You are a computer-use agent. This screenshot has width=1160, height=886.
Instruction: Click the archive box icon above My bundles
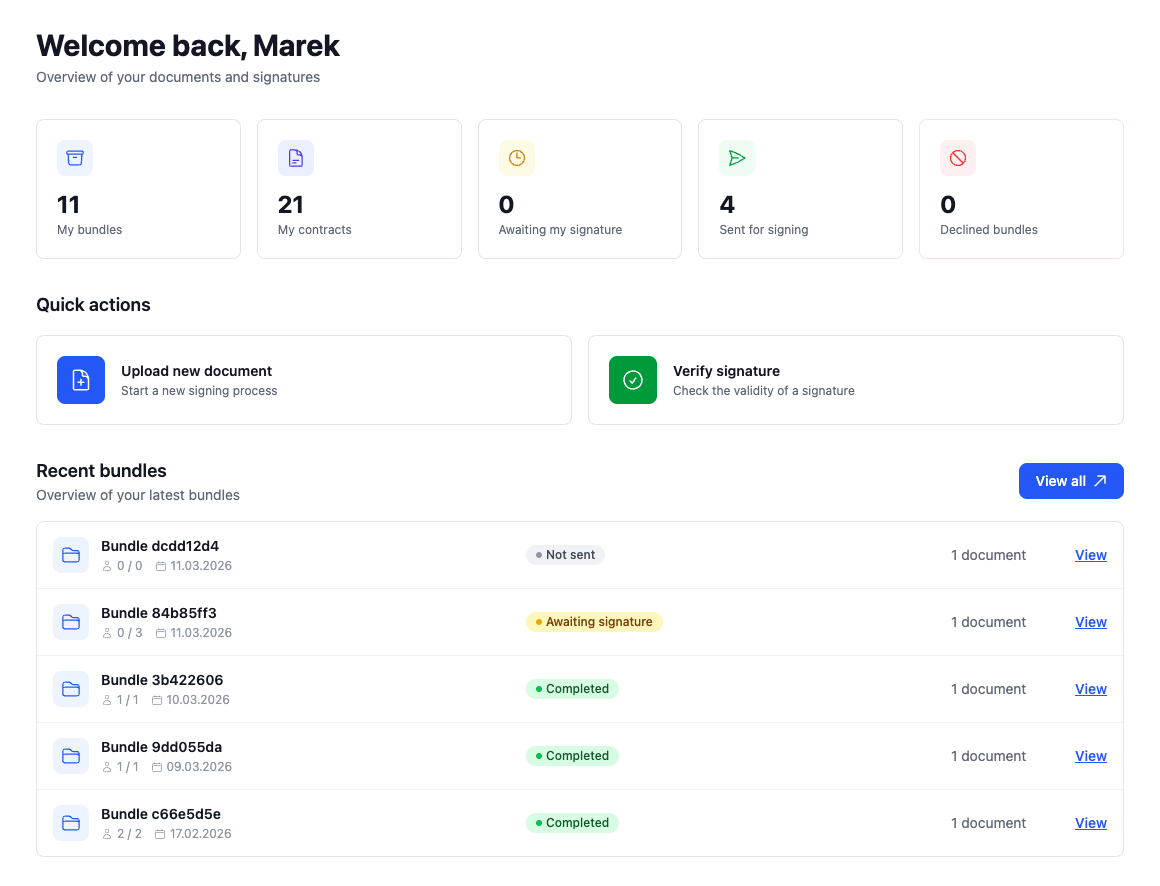75,158
